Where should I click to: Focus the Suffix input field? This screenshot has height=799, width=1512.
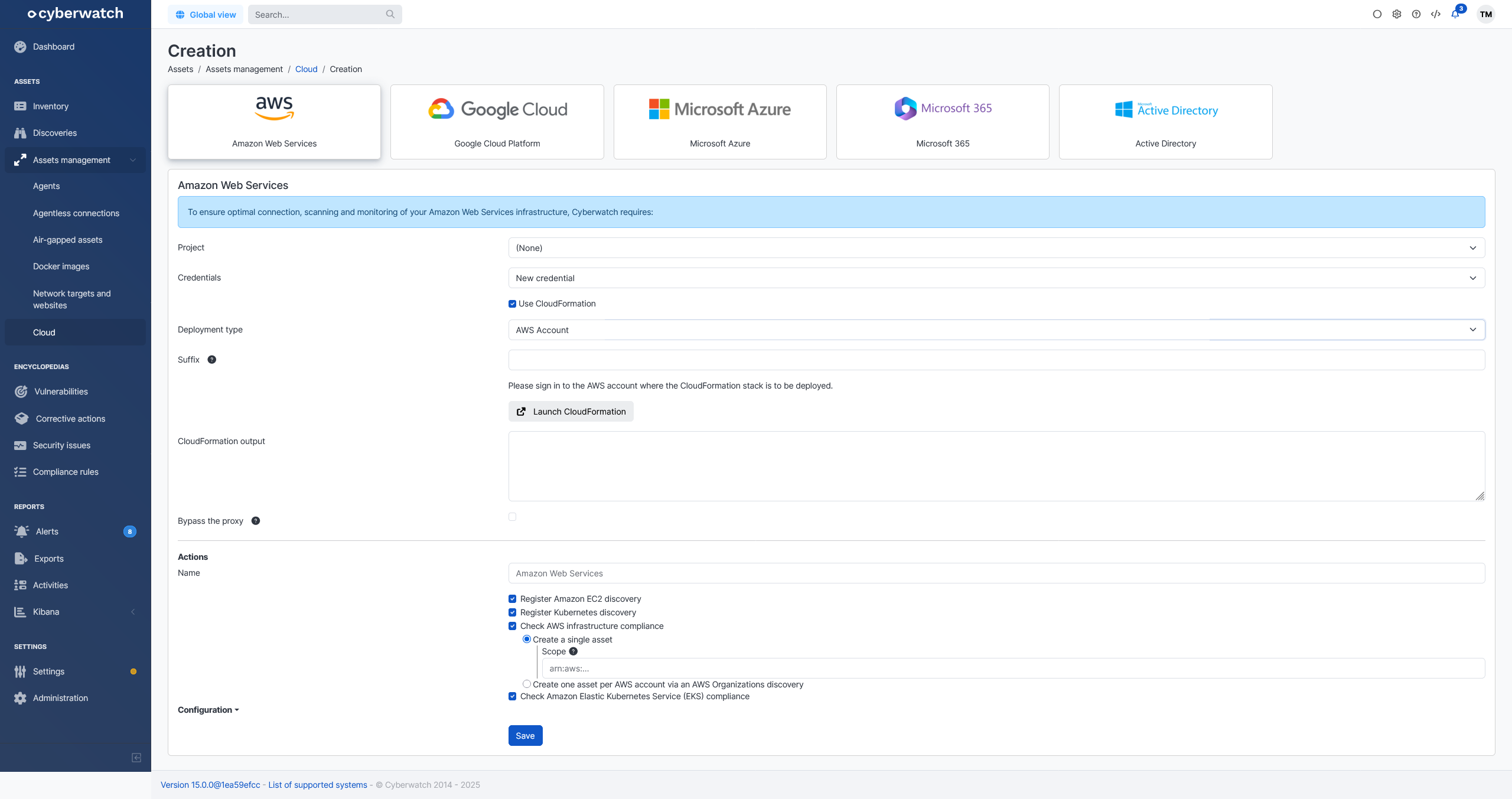996,360
